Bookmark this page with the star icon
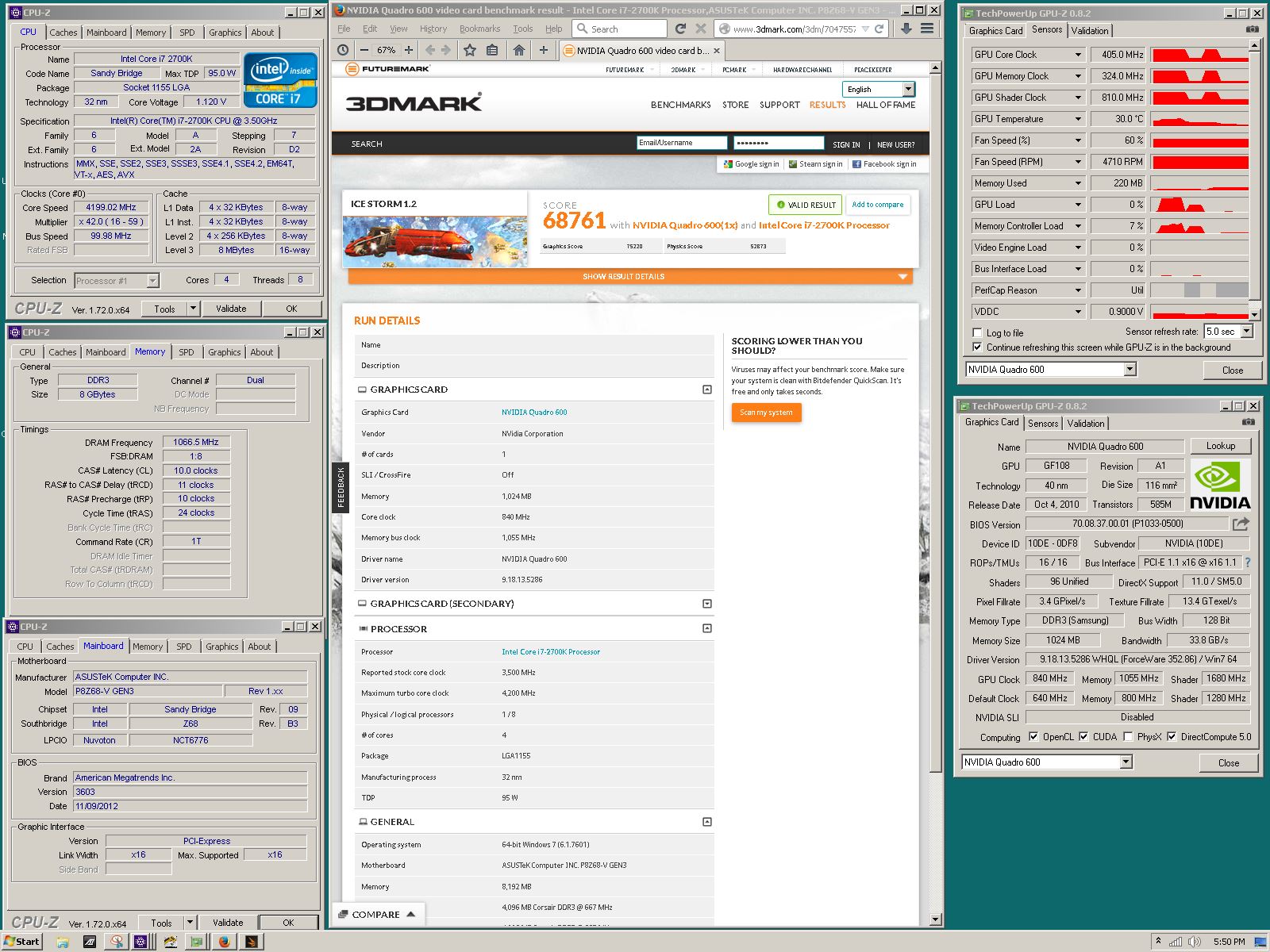 click(x=470, y=49)
